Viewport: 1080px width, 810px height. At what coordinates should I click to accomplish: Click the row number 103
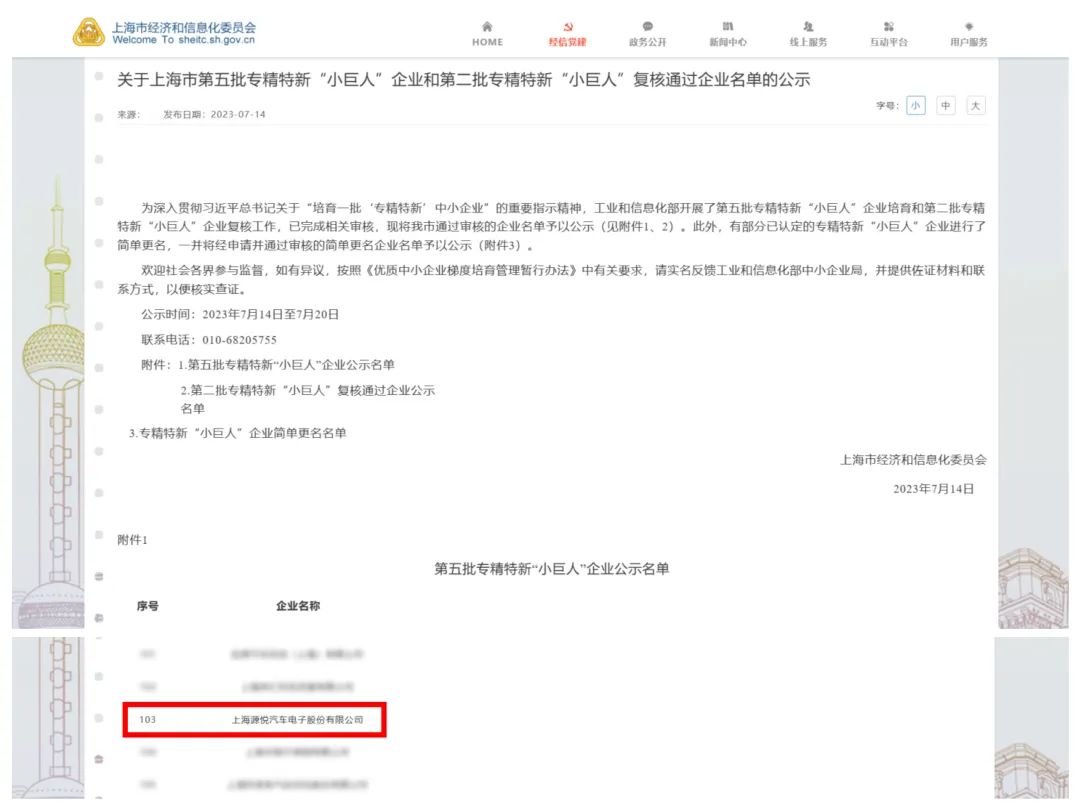pyautogui.click(x=147, y=720)
